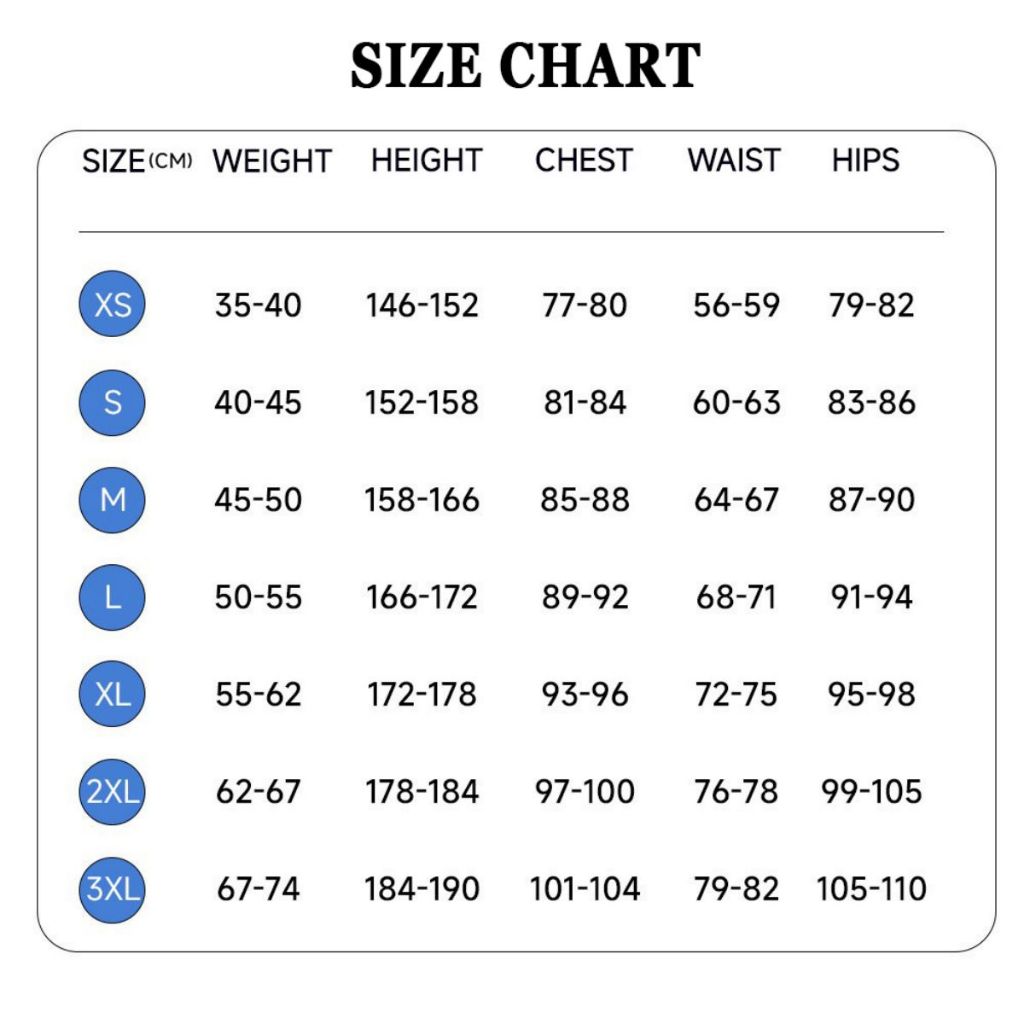Click the WAIST column header

pyautogui.click(x=734, y=161)
